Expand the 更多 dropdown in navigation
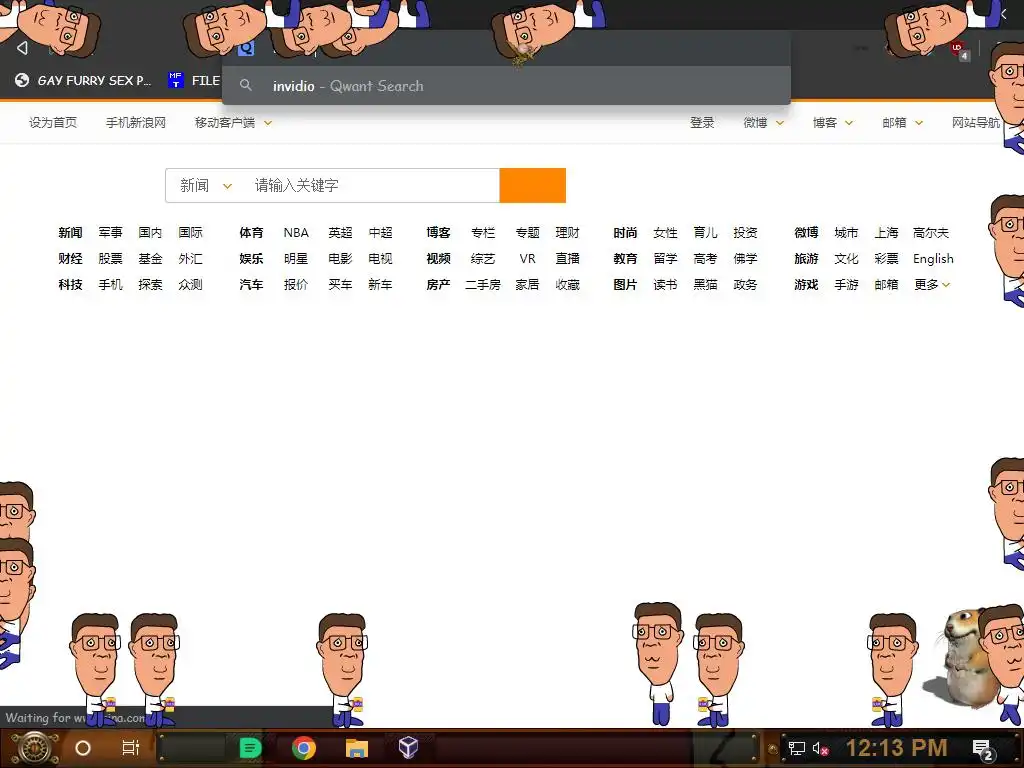This screenshot has height=768, width=1024. point(932,285)
